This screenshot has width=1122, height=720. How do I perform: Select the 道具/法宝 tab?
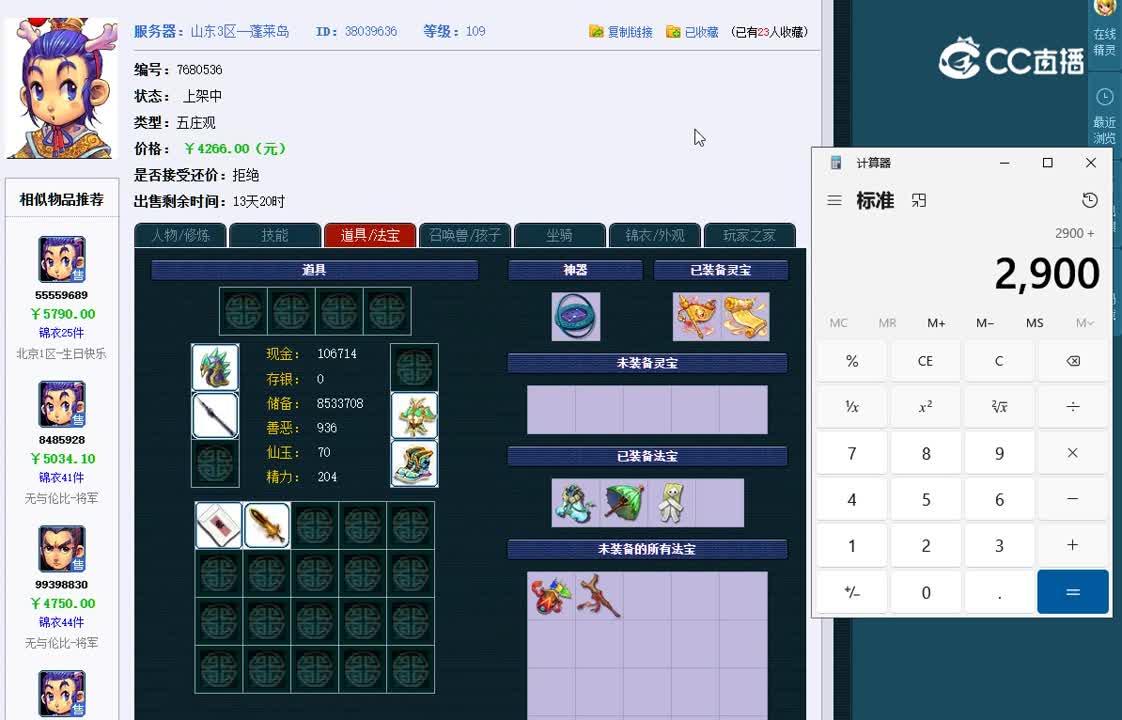pos(370,235)
